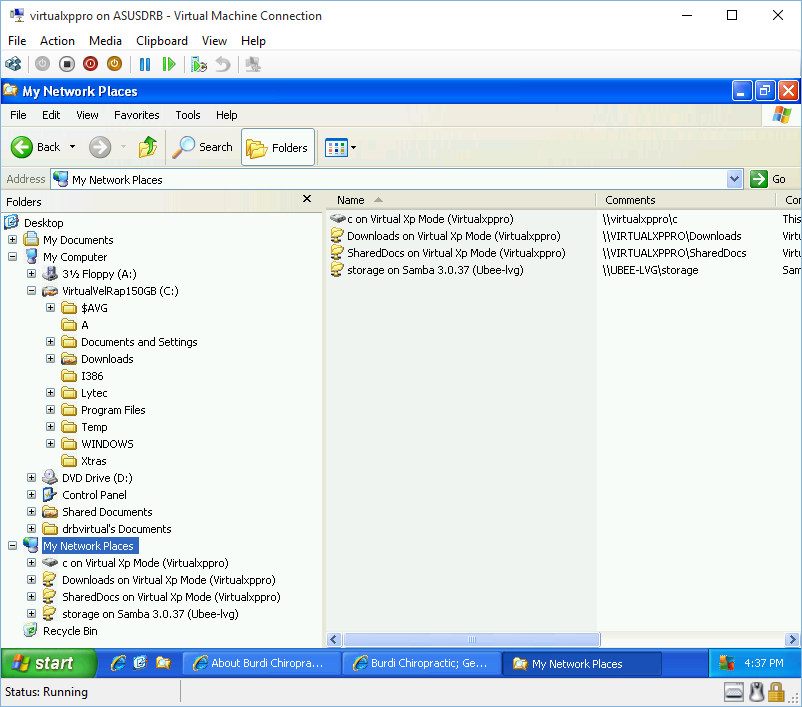The image size is (802, 707).
Task: Click the address field My Network Places
Action: pyautogui.click(x=389, y=180)
